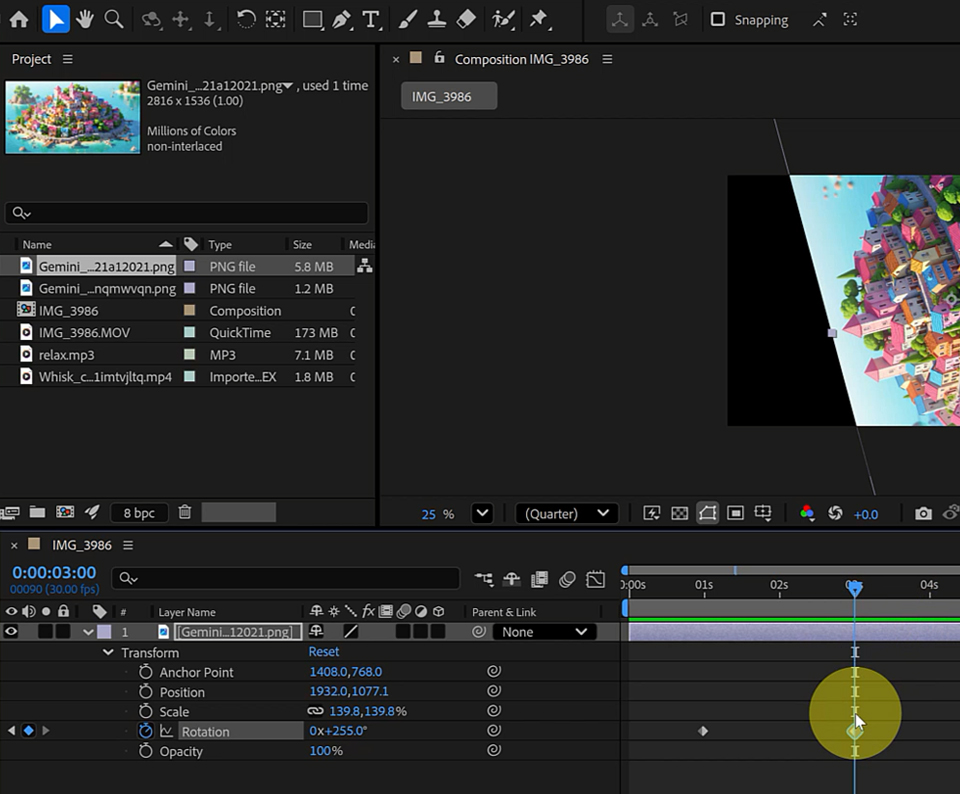Take snapshot with camera icon
960x794 pixels.
pyautogui.click(x=923, y=514)
